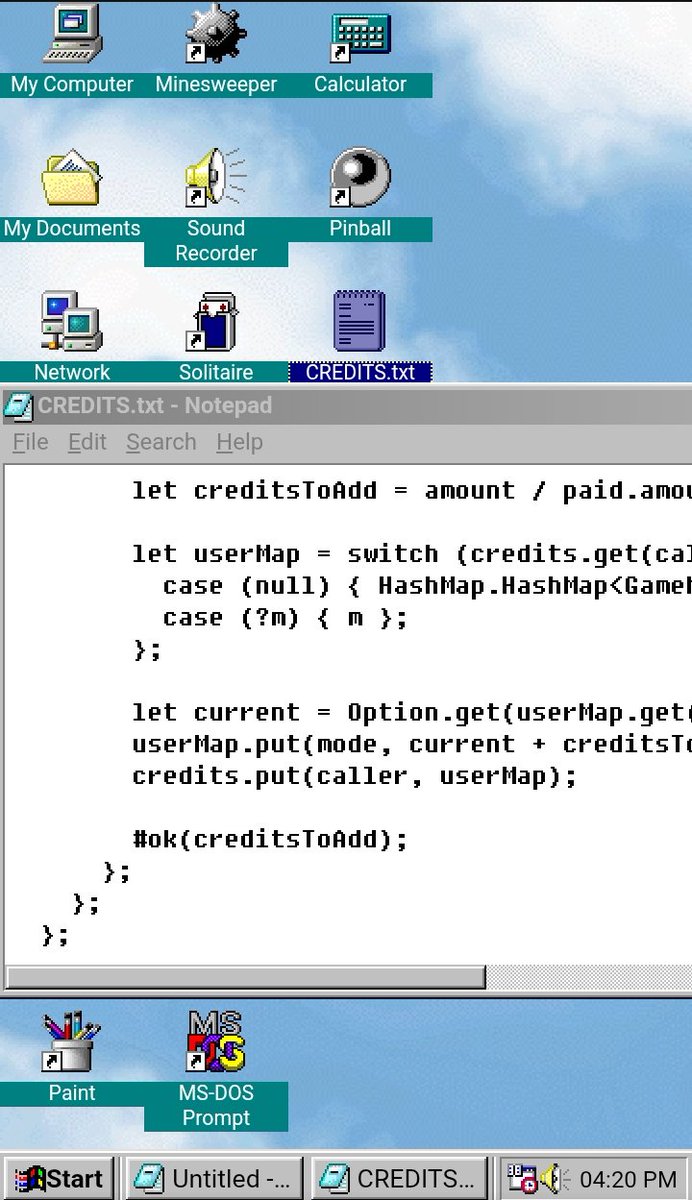This screenshot has width=692, height=1200.
Task: Click the My Documents icon label
Action: pyautogui.click(x=72, y=229)
